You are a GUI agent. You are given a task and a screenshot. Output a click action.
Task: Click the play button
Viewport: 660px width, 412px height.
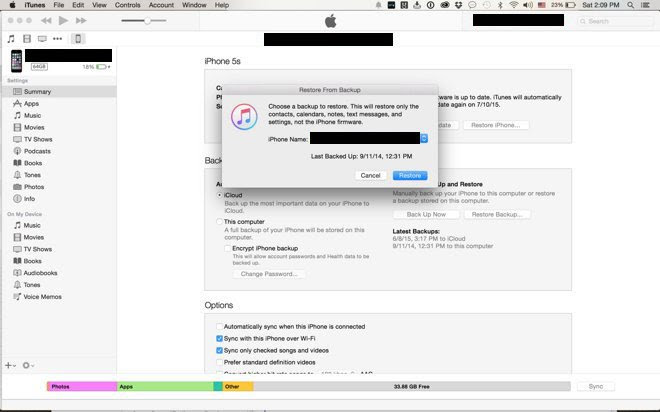click(x=63, y=20)
